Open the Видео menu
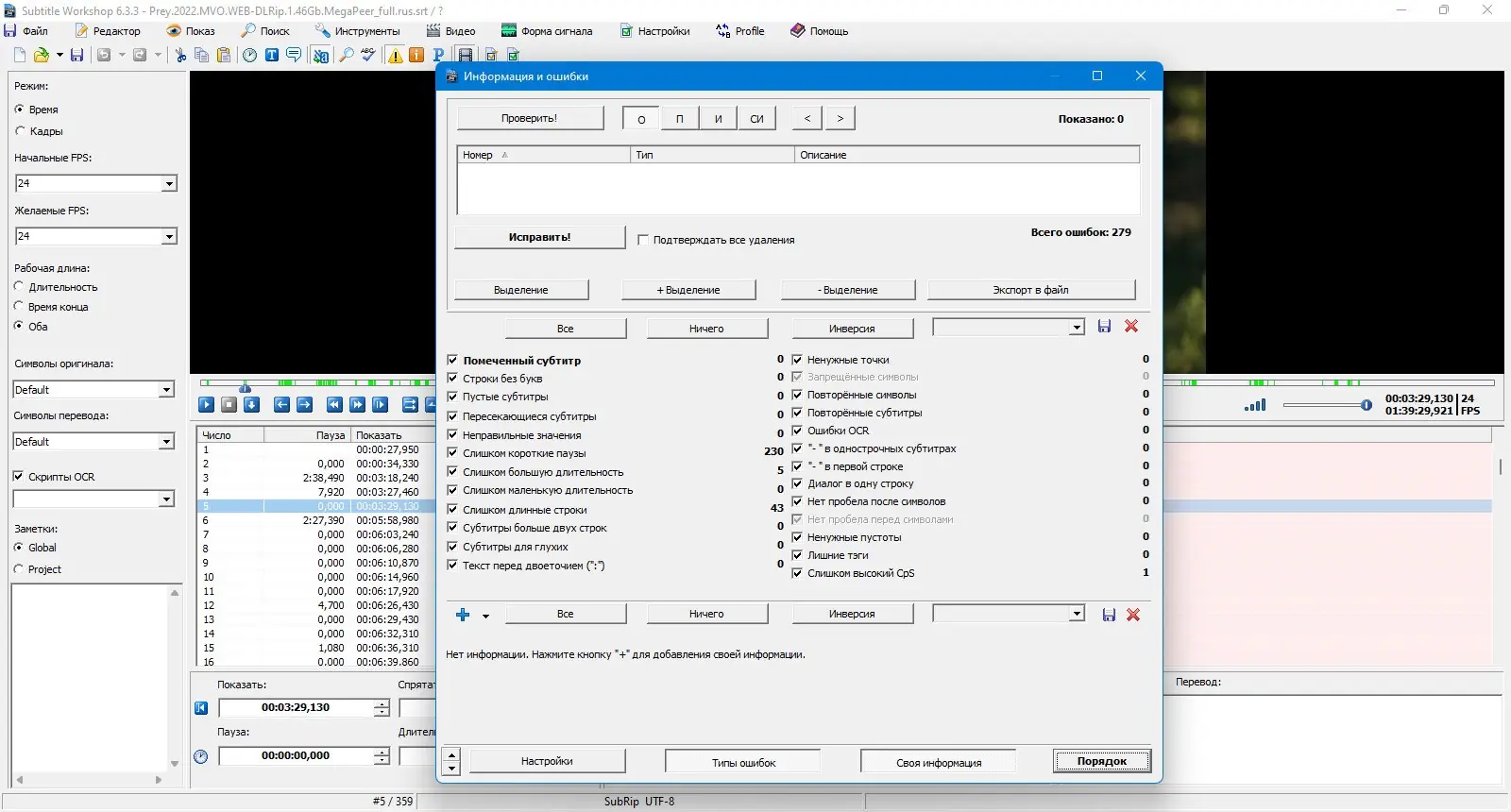The width and height of the screenshot is (1511, 812). click(450, 31)
